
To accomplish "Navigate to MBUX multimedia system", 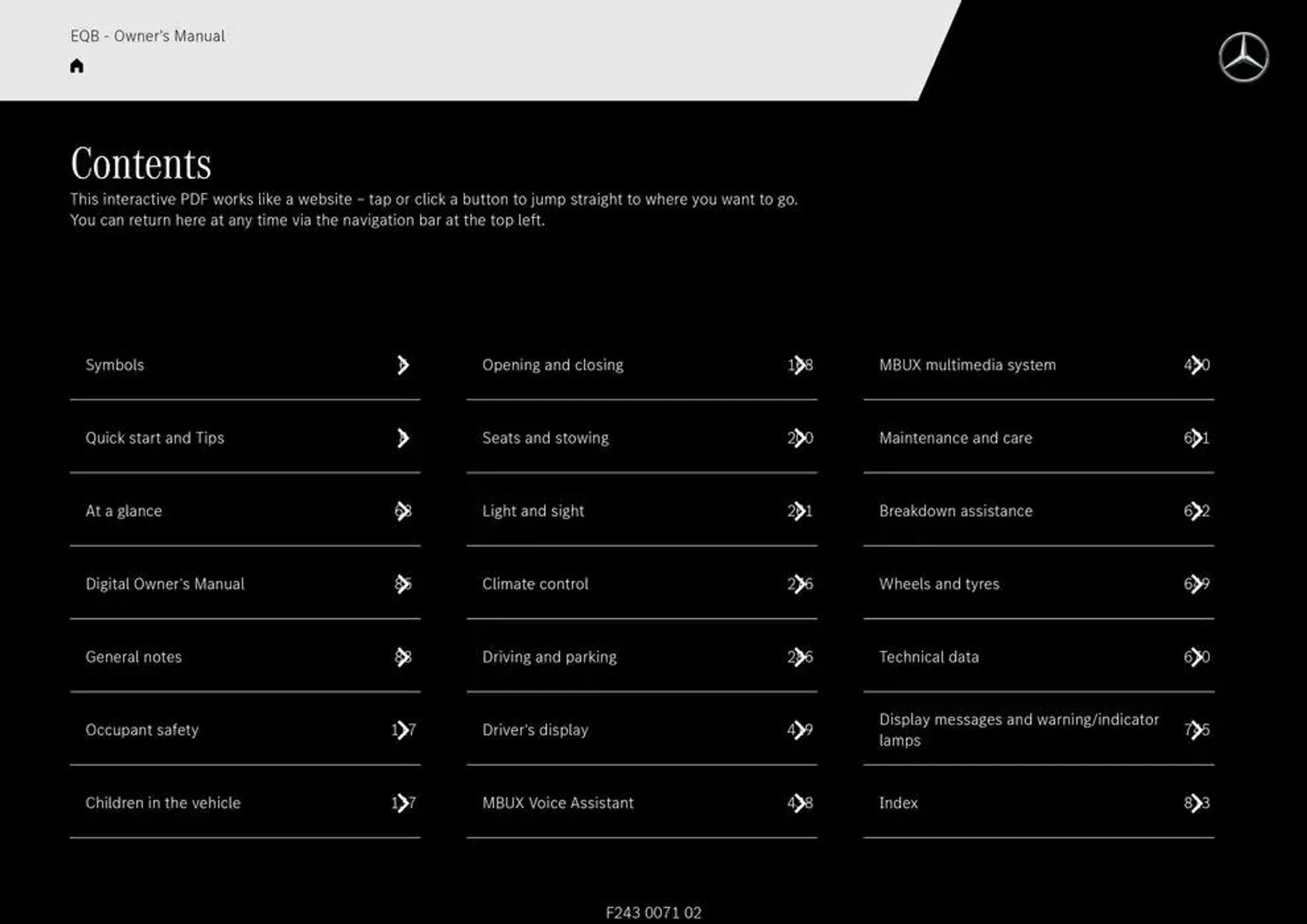I will coord(965,362).
